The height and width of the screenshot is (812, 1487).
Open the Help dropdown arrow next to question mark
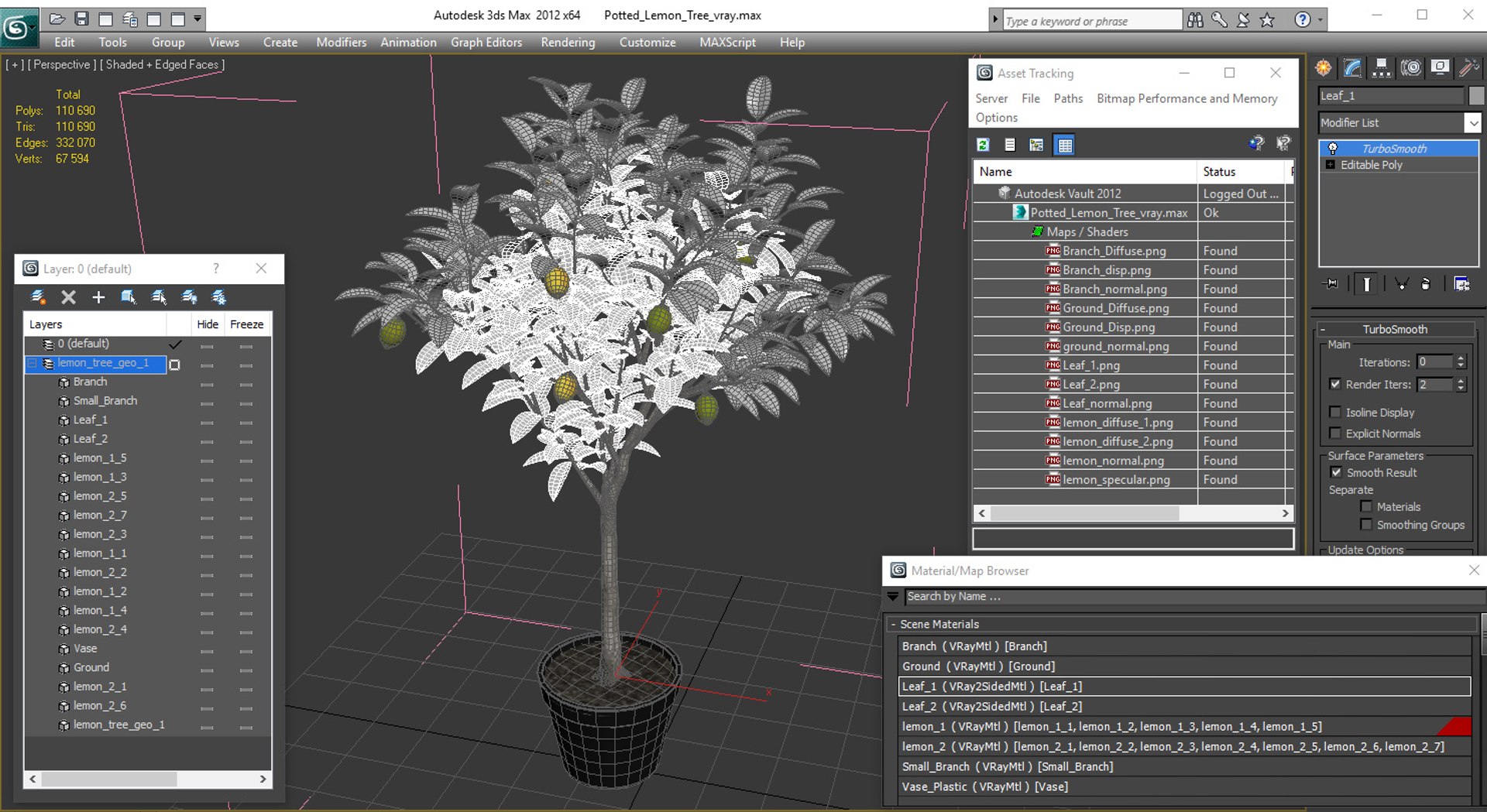coord(1320,21)
